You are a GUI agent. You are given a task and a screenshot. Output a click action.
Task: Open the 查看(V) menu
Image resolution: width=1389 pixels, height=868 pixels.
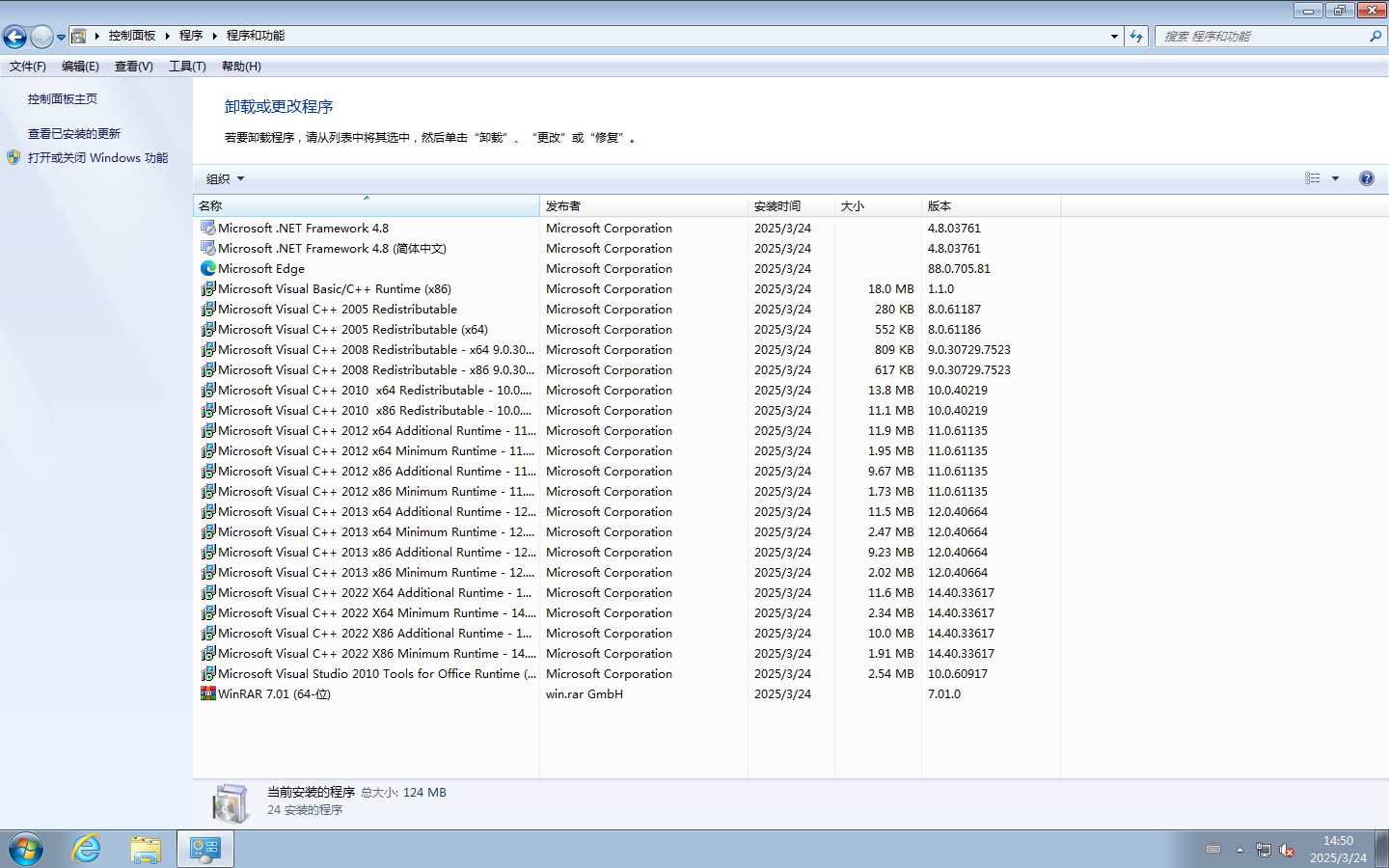(x=133, y=67)
